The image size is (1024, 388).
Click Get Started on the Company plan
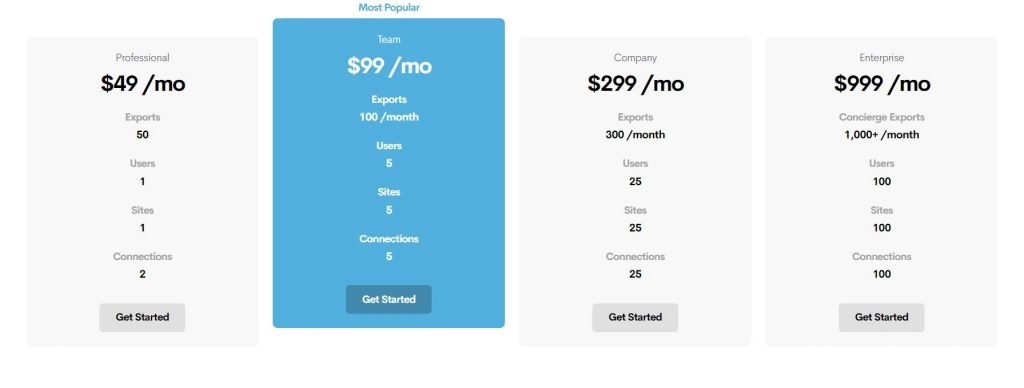[635, 317]
